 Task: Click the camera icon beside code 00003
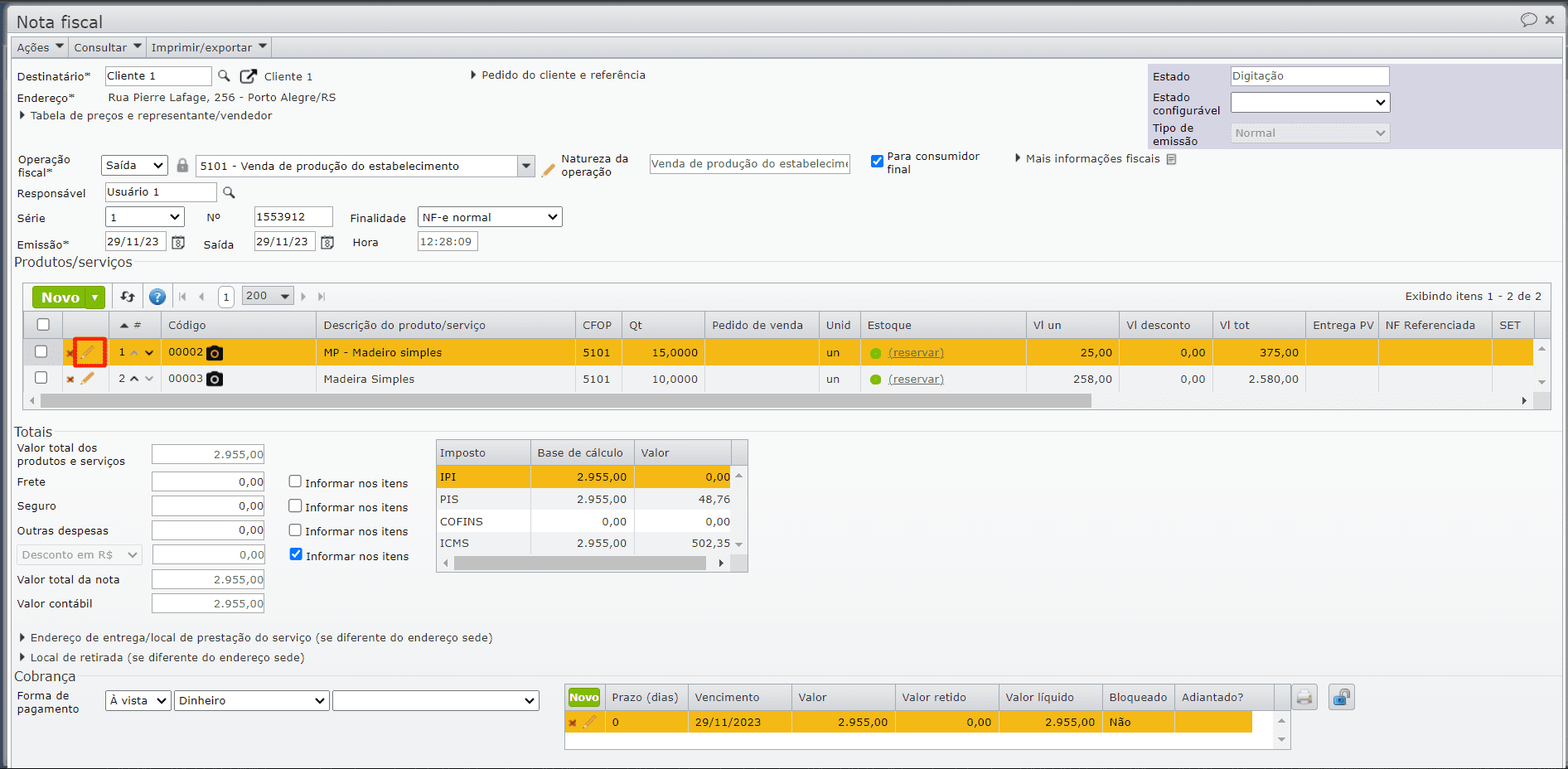click(x=215, y=380)
